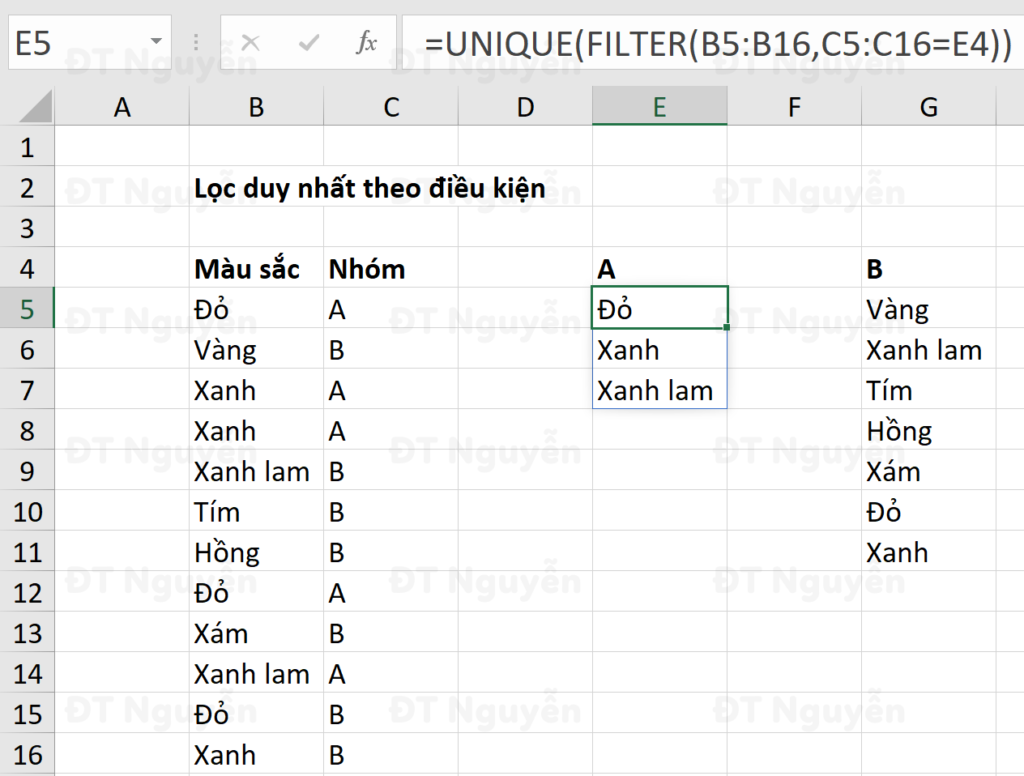Select column B header

pos(256,106)
